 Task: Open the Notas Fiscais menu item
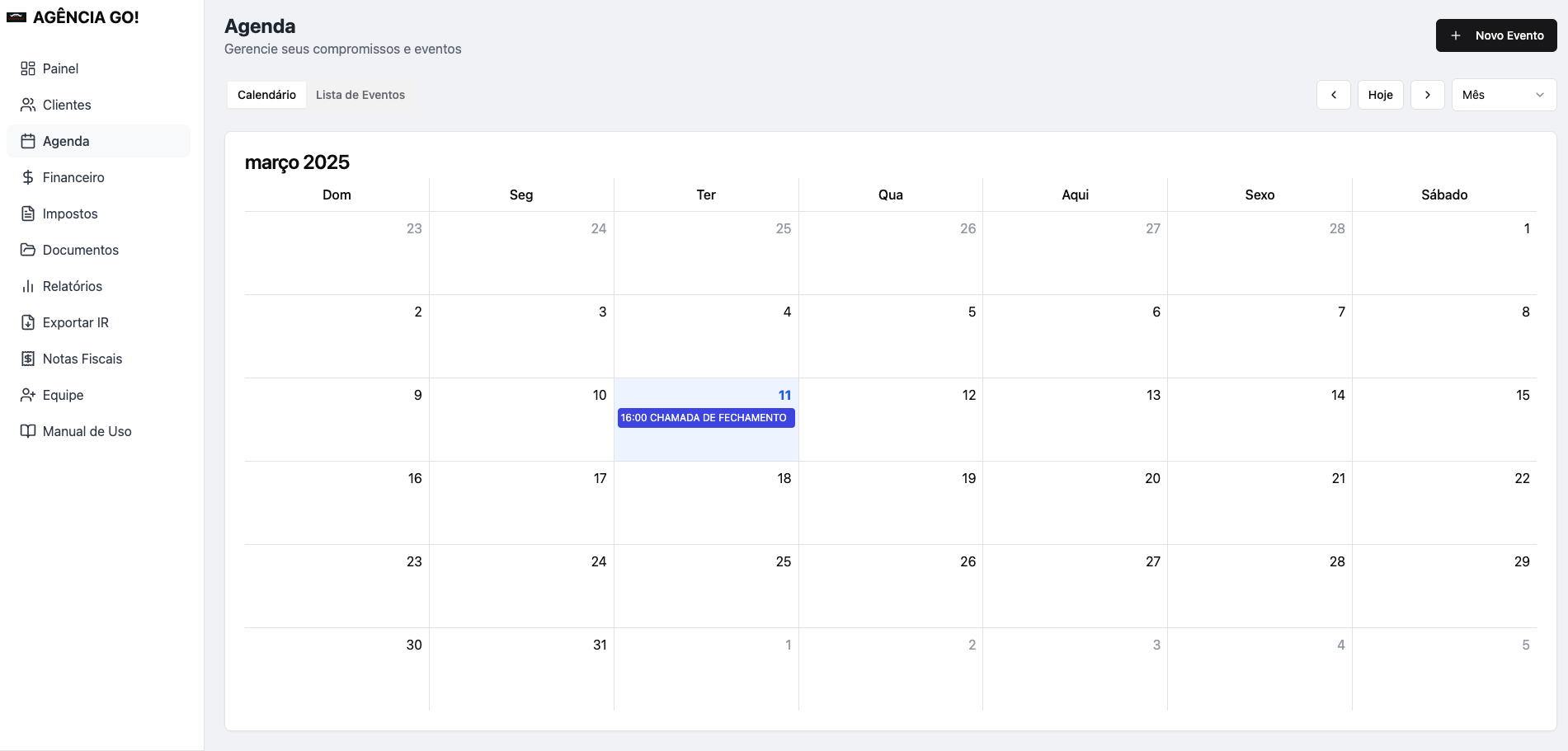pos(98,359)
